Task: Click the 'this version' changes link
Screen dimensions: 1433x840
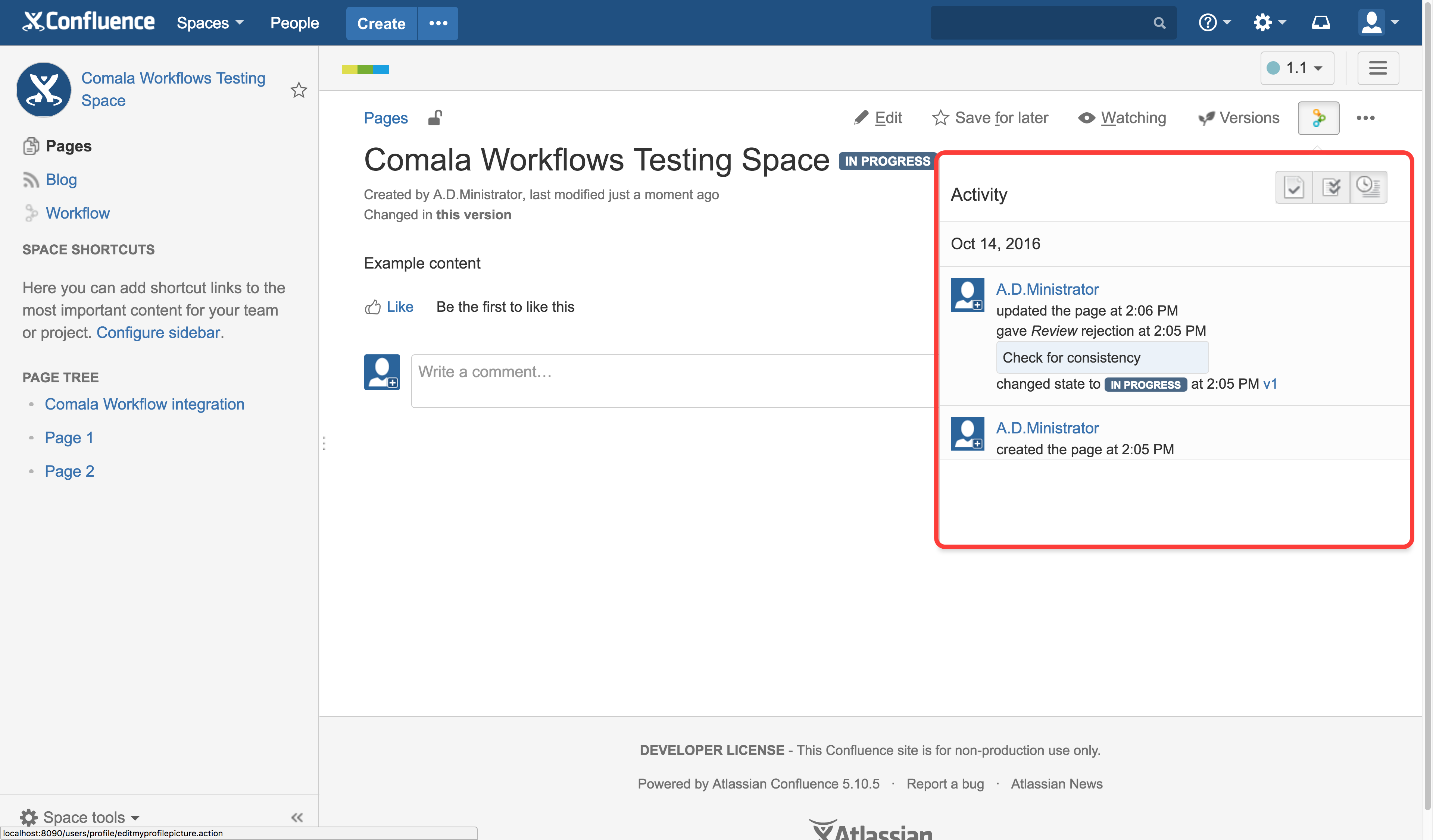Action: point(473,215)
